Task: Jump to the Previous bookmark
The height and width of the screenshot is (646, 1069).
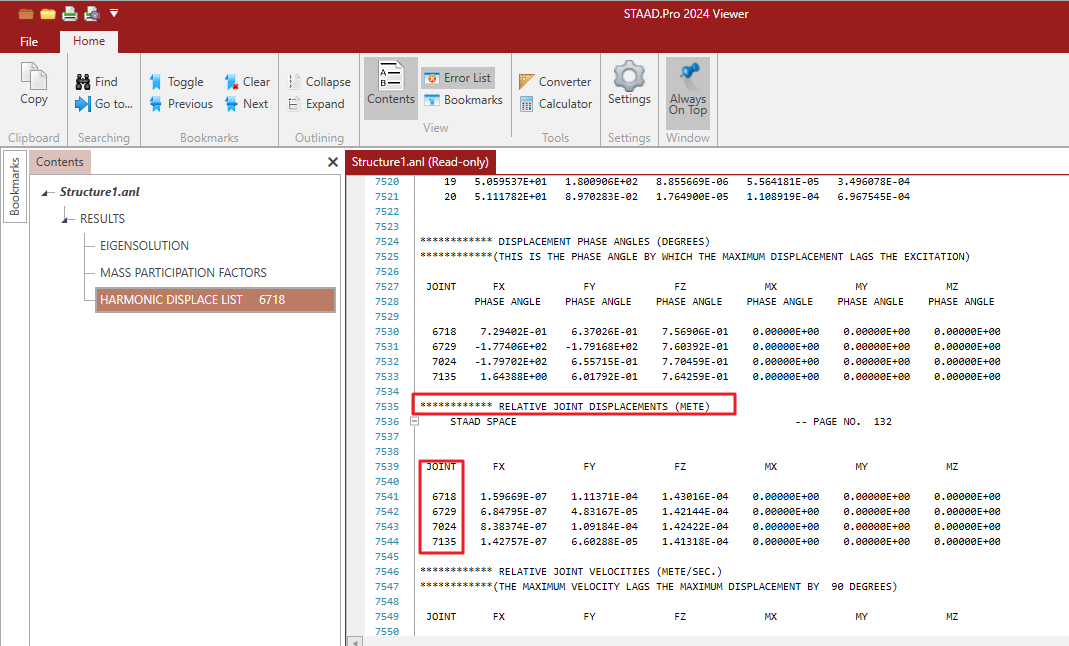Action: (x=180, y=104)
